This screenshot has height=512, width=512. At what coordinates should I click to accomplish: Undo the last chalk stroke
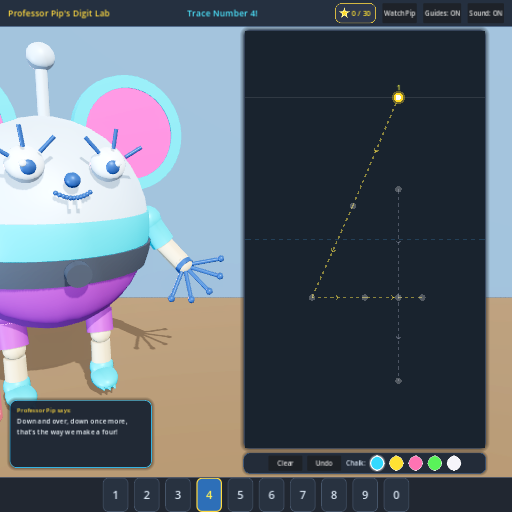pos(324,463)
